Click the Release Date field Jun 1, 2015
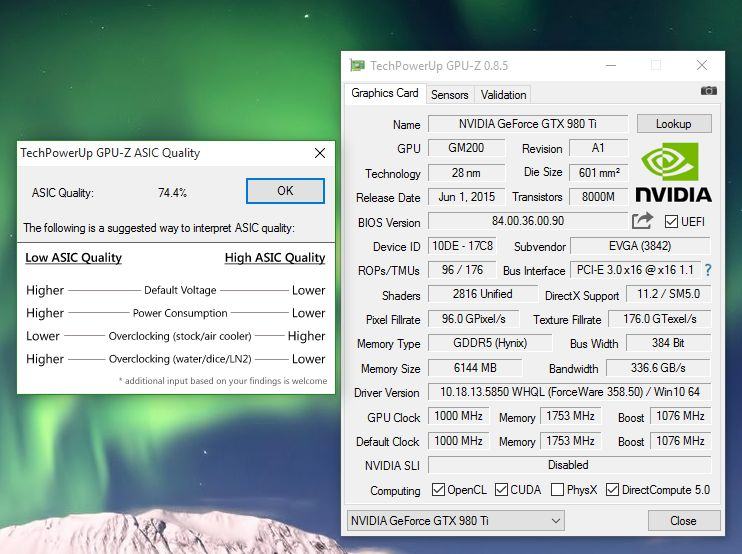This screenshot has height=554, width=742. point(467,197)
